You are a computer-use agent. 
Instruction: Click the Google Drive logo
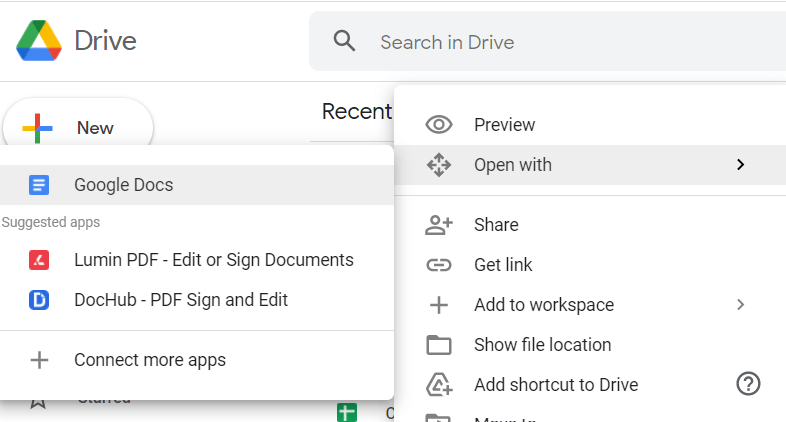(39, 42)
